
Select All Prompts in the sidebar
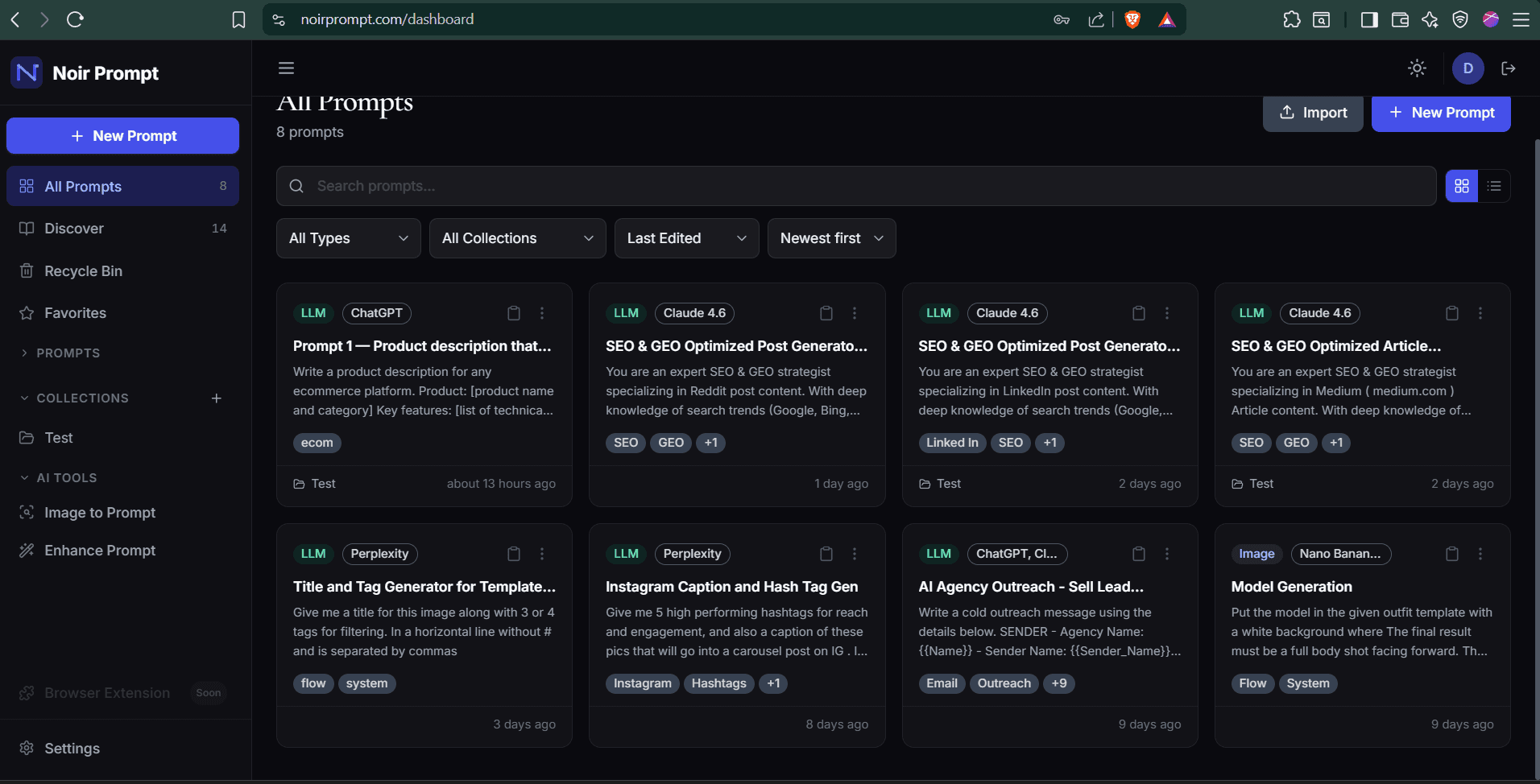point(122,186)
